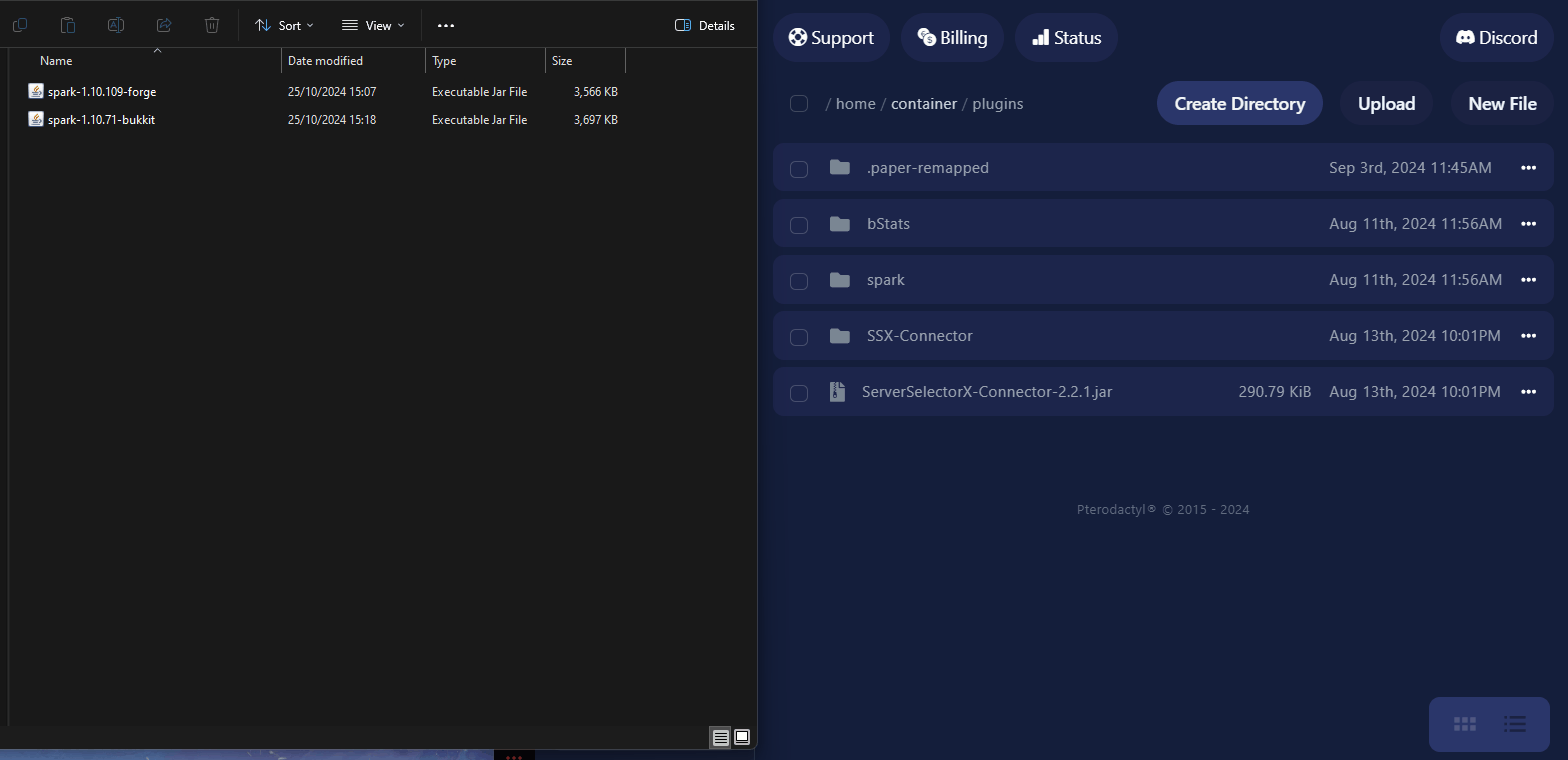Click the Rename icon in Explorer toolbar
1568x760 pixels.
point(116,25)
